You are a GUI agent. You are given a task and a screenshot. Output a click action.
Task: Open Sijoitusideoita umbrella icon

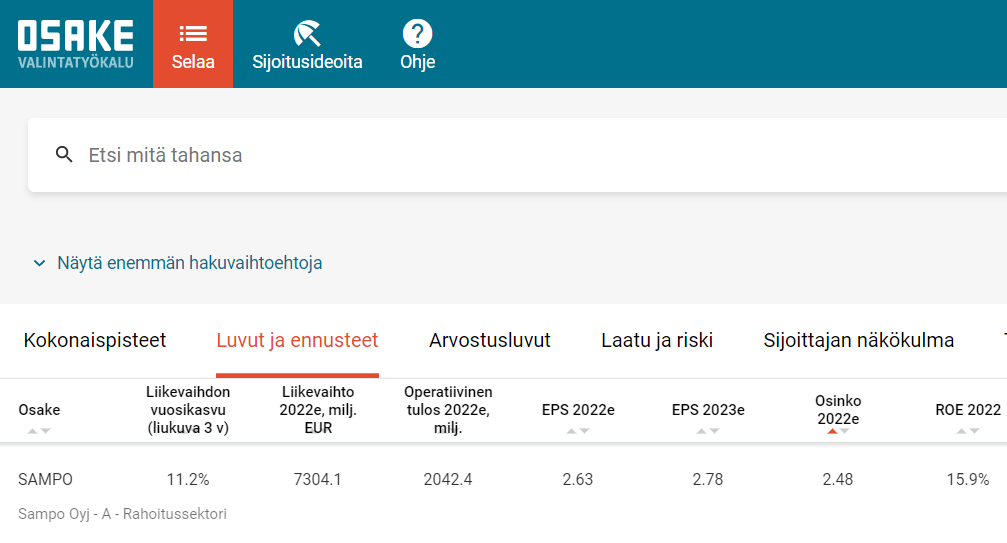(307, 33)
